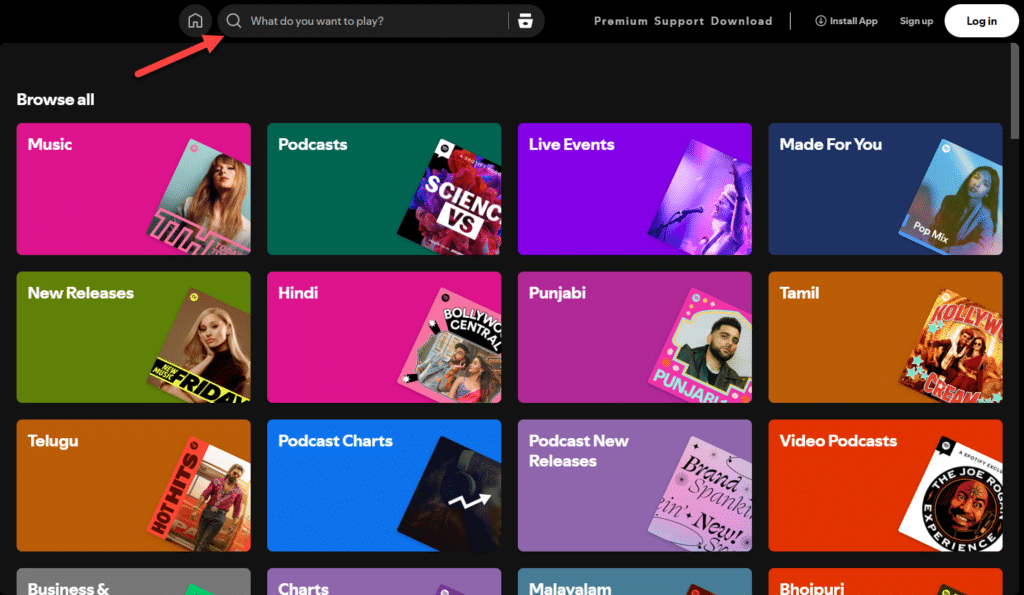The width and height of the screenshot is (1024, 595).
Task: Open the Music category card
Action: click(x=133, y=189)
